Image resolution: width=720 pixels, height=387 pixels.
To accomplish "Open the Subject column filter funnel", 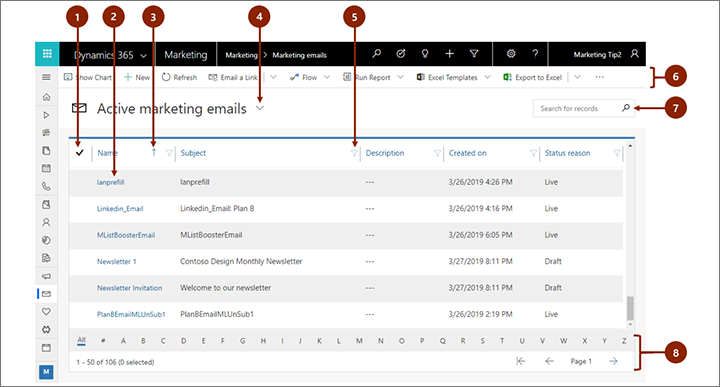I will coord(354,153).
